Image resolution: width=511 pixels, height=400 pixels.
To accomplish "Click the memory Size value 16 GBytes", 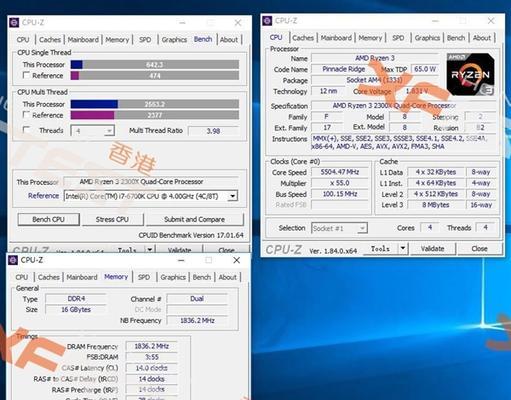I will (76, 310).
